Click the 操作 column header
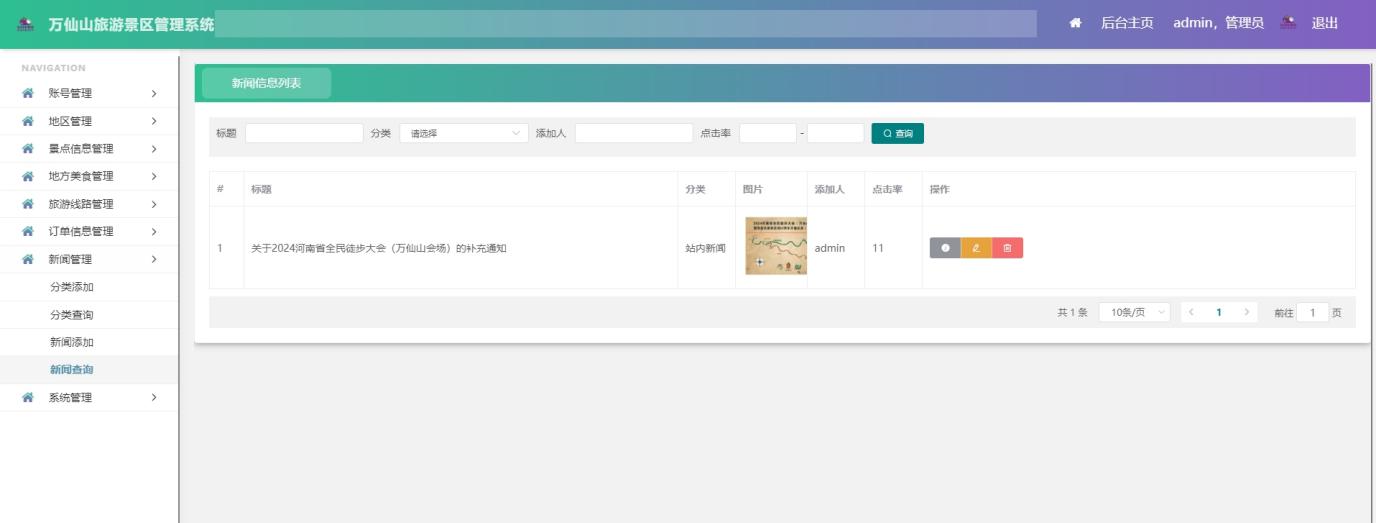Viewport: 1376px width, 523px height. click(940, 189)
